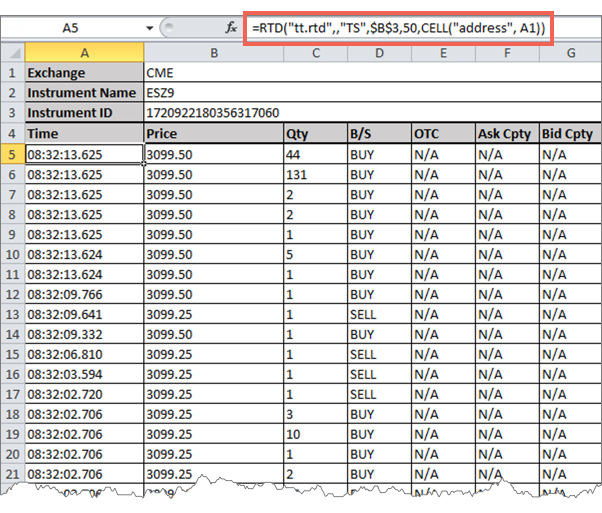Screen dimensions: 602x513
Task: Open the Name Box dropdown arrow
Action: coord(150,29)
